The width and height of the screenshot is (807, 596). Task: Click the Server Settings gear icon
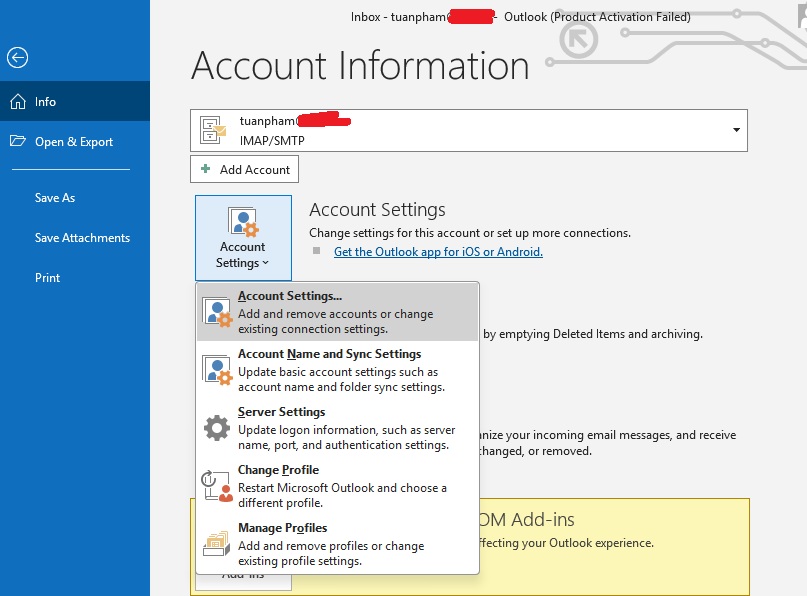coord(217,428)
